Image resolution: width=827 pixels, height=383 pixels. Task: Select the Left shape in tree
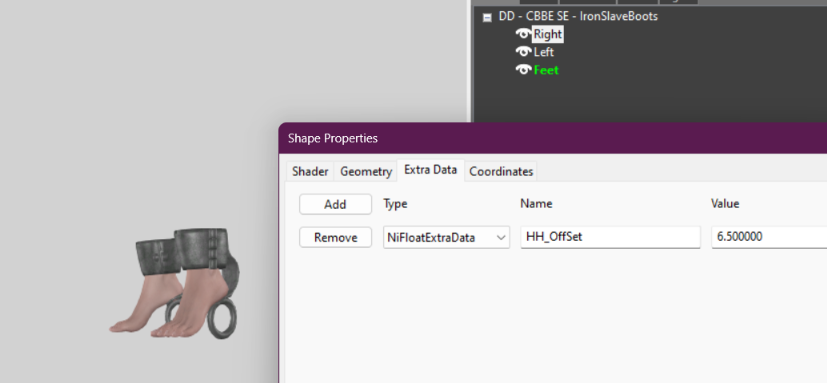544,52
